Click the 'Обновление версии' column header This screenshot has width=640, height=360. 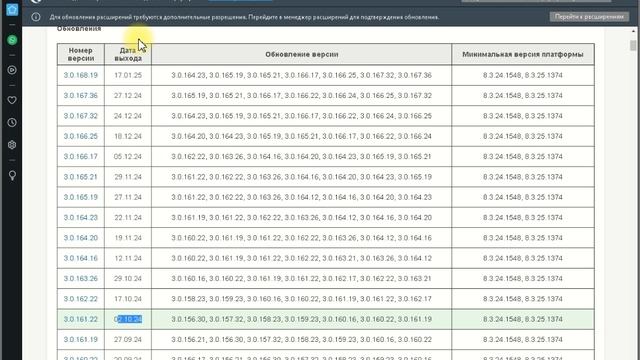tap(302, 54)
